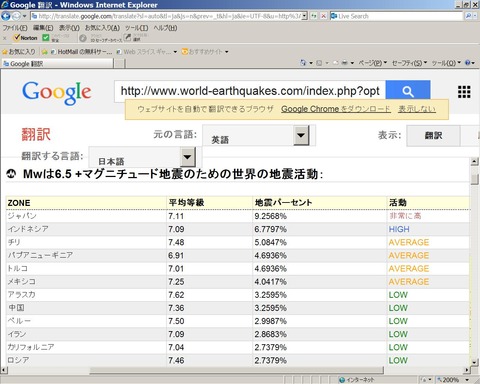Click the 9.2568% percentage value

270,216
